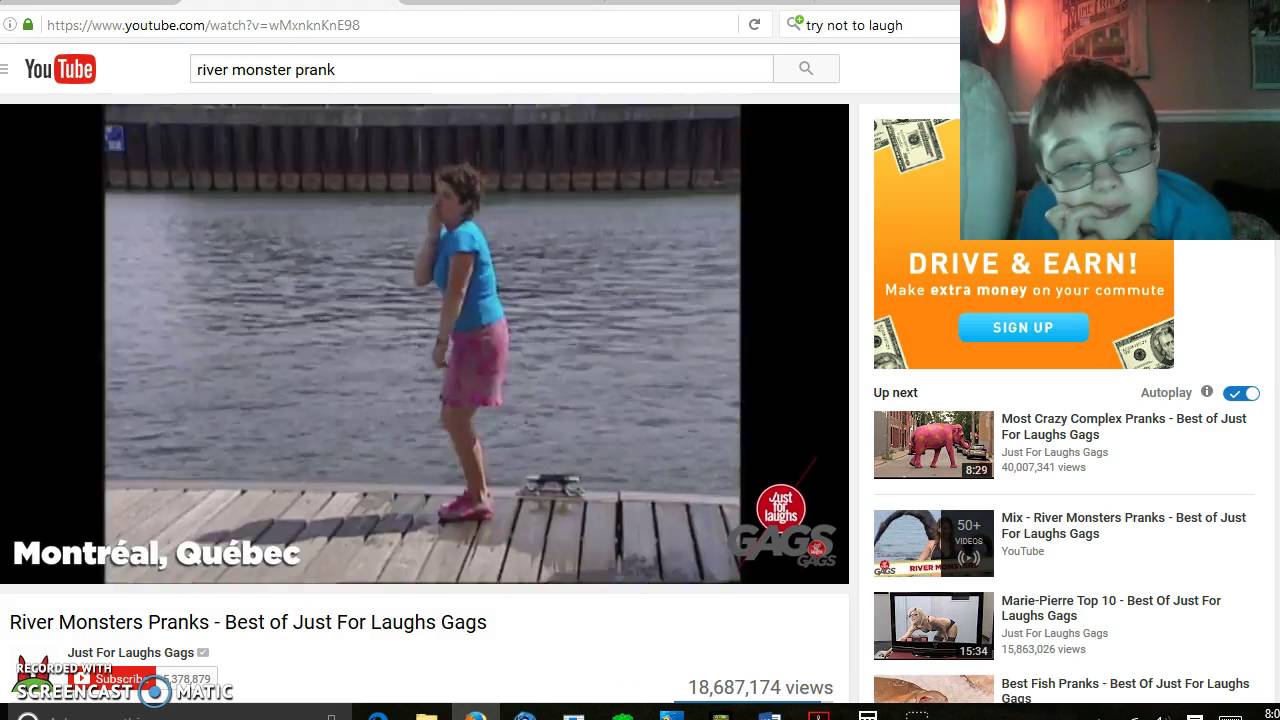Turn off the Autoplay switch
This screenshot has height=720, width=1280.
[x=1241, y=393]
